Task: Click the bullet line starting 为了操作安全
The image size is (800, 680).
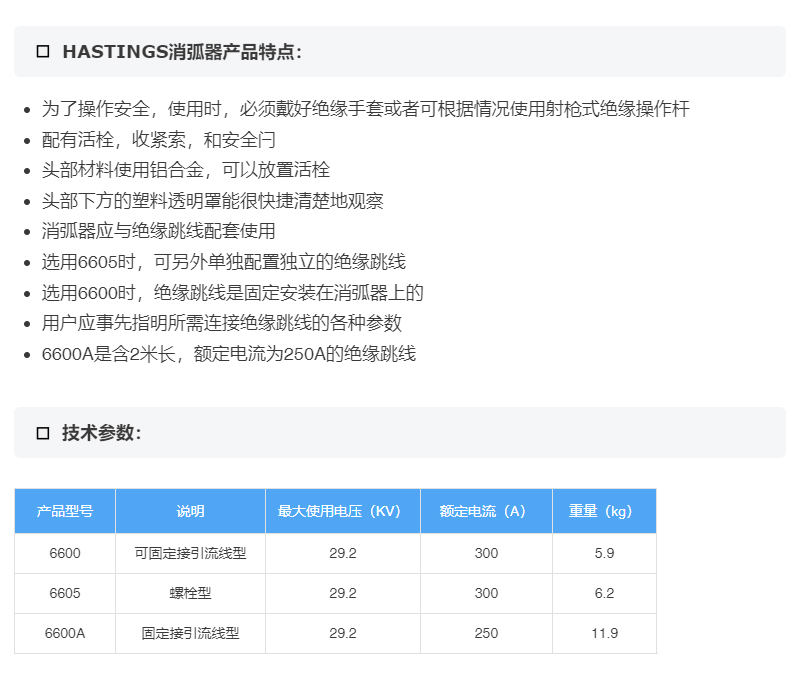Action: [365, 109]
